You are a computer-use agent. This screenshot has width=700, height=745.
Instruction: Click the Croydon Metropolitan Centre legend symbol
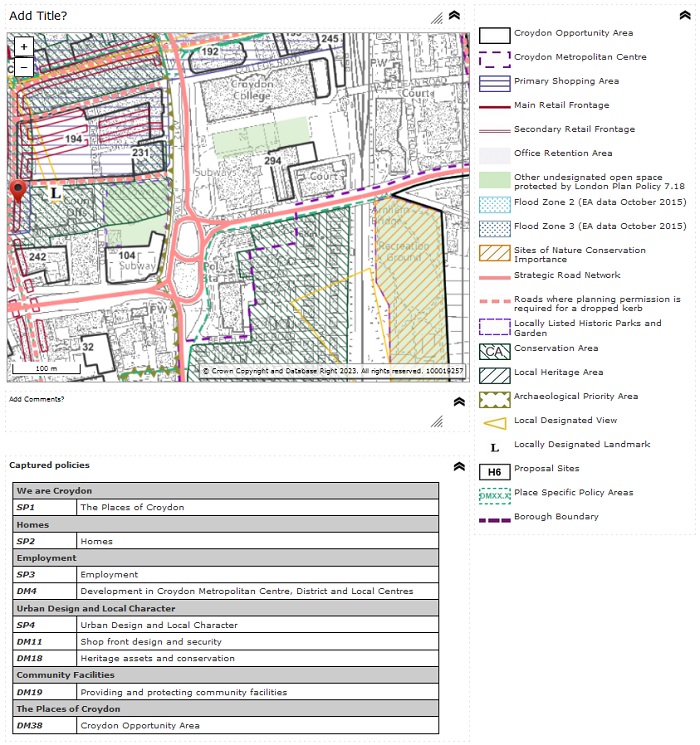click(495, 59)
